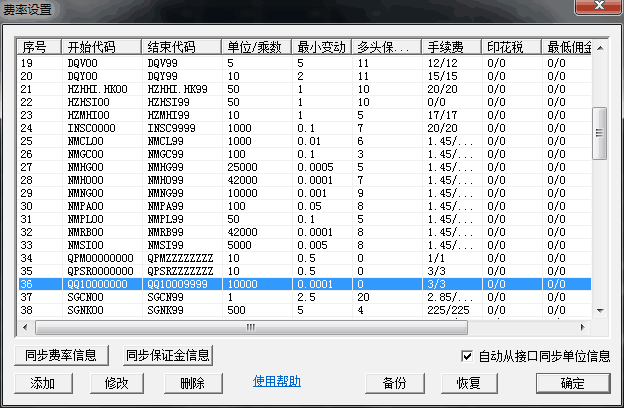Confirm with the 确定 button
624x408 pixels.
click(x=573, y=383)
